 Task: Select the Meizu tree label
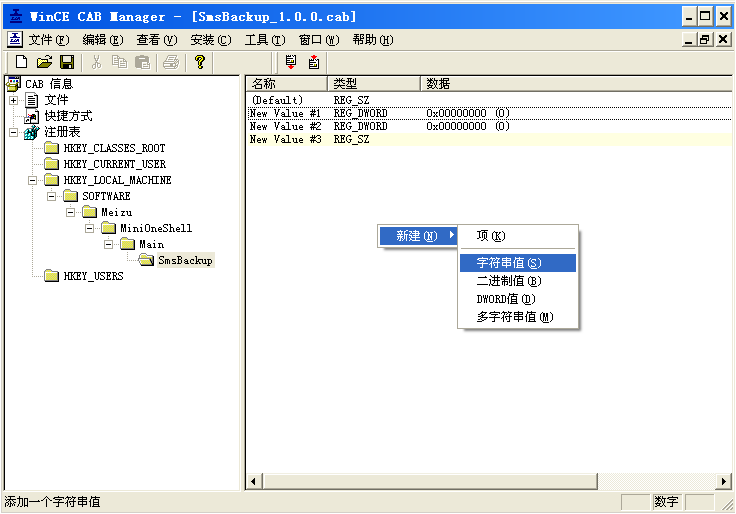click(x=117, y=212)
